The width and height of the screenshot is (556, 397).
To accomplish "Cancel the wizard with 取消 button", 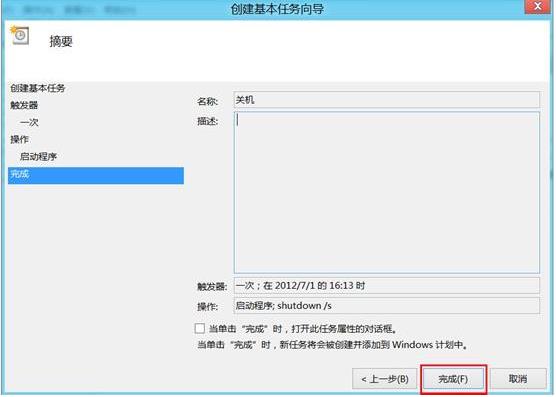I will pyautogui.click(x=518, y=379).
